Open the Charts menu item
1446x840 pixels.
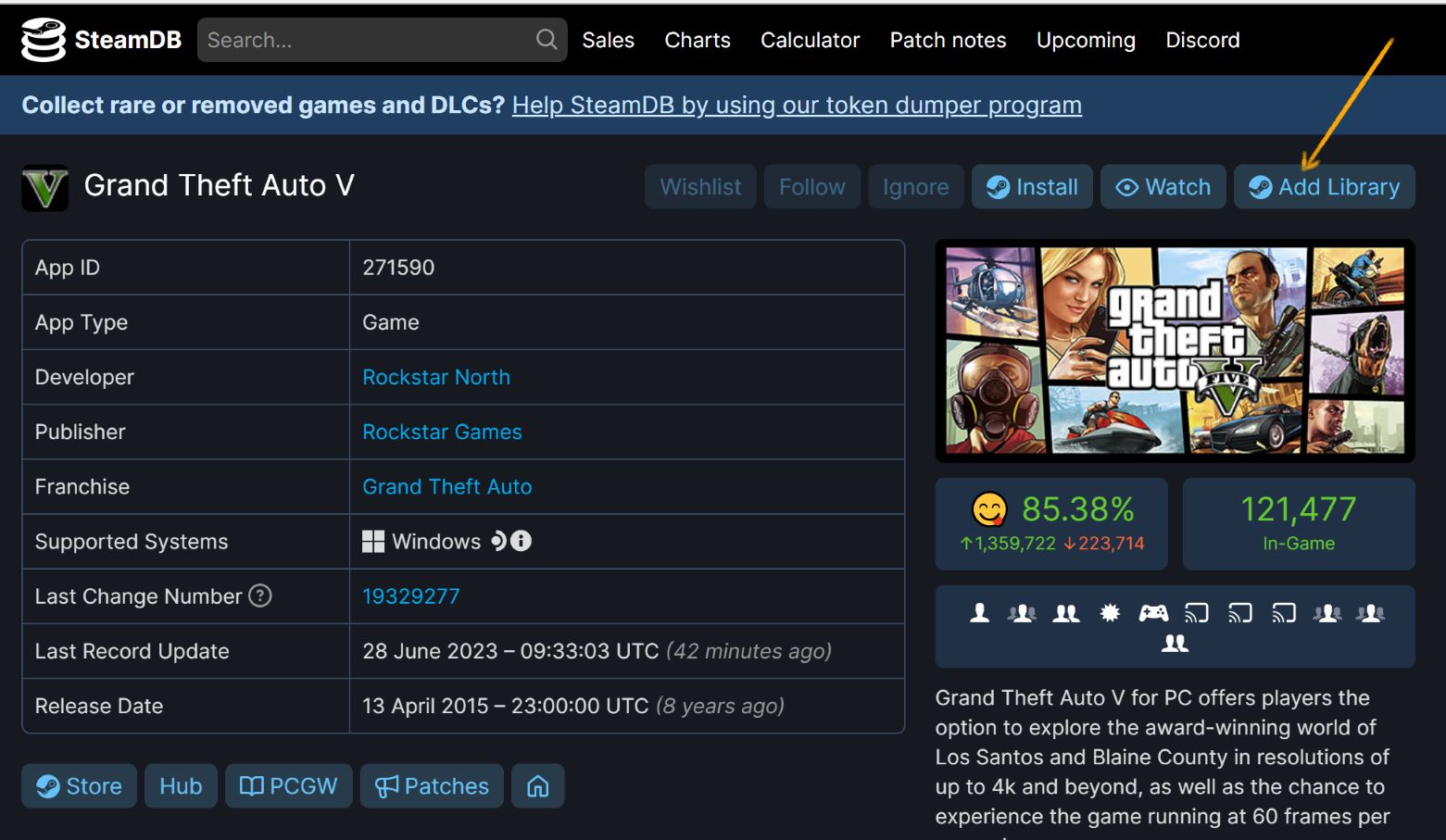698,40
